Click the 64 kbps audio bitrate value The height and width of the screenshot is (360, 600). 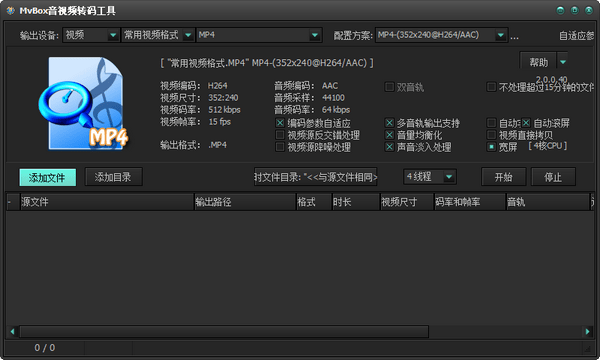coord(336,110)
